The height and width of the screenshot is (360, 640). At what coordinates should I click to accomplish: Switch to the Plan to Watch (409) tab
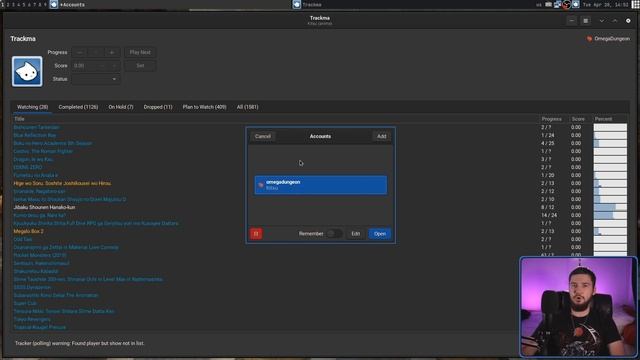click(204, 107)
